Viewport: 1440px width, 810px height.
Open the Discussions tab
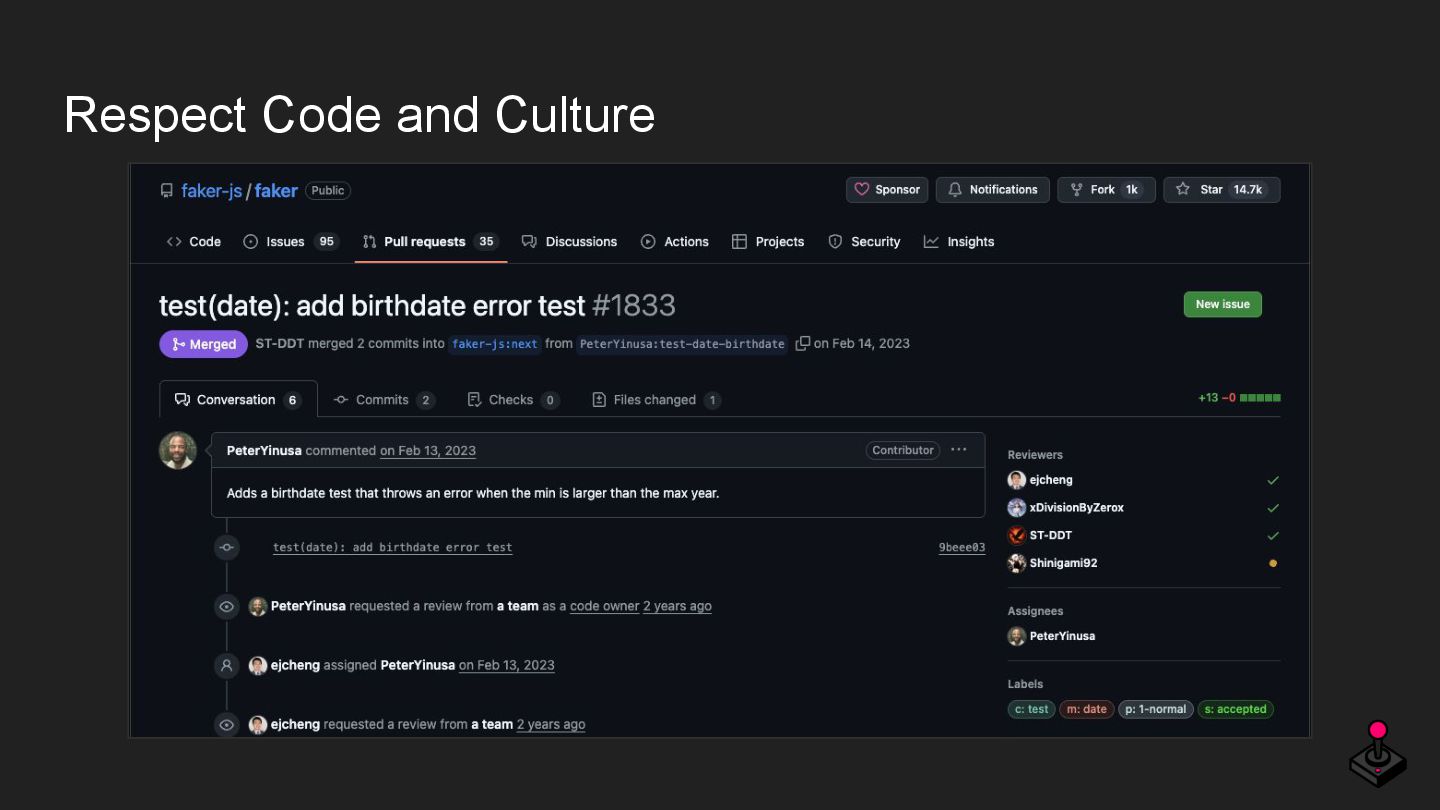[x=570, y=241]
